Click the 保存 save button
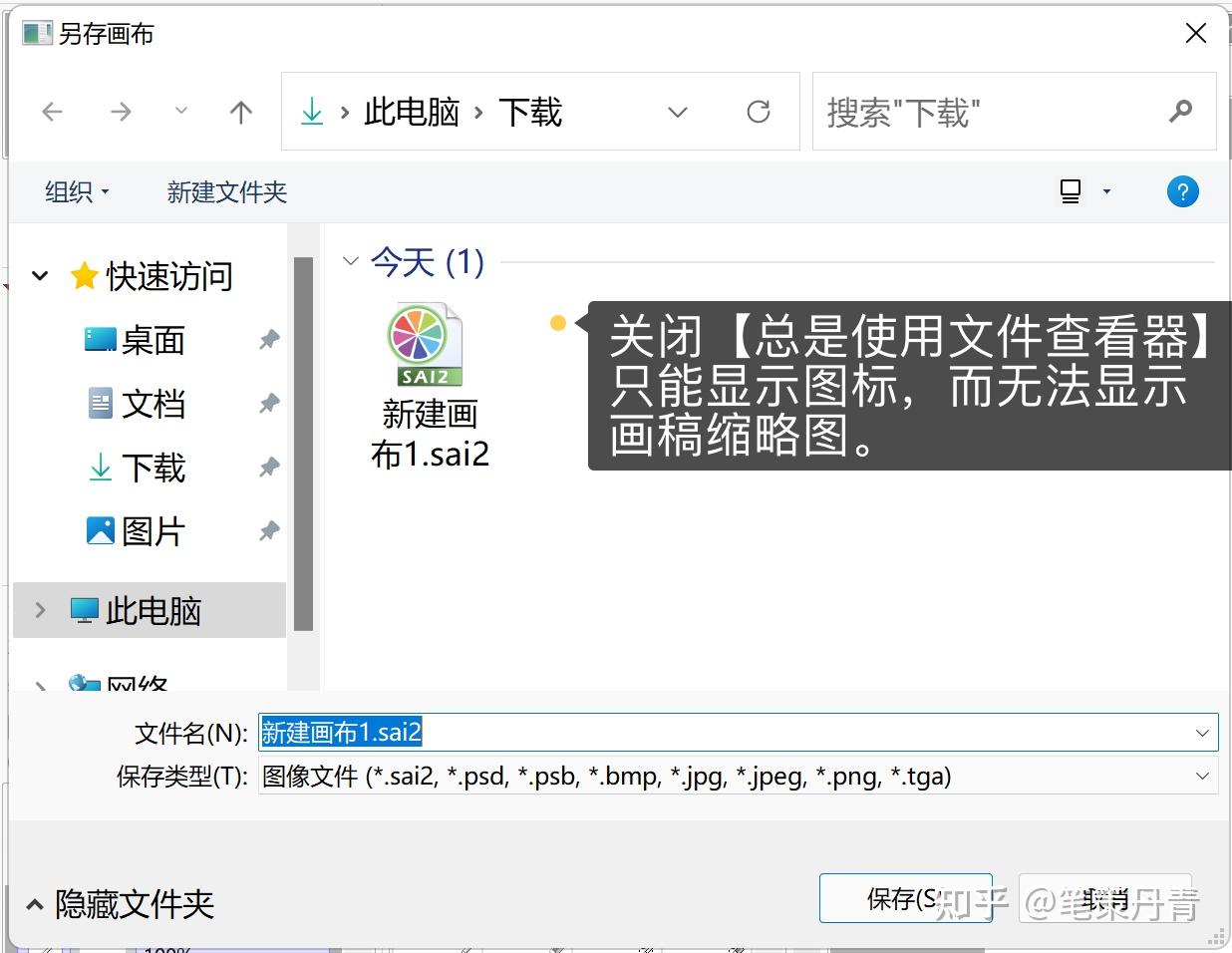This screenshot has height=953, width=1232. 905,897
